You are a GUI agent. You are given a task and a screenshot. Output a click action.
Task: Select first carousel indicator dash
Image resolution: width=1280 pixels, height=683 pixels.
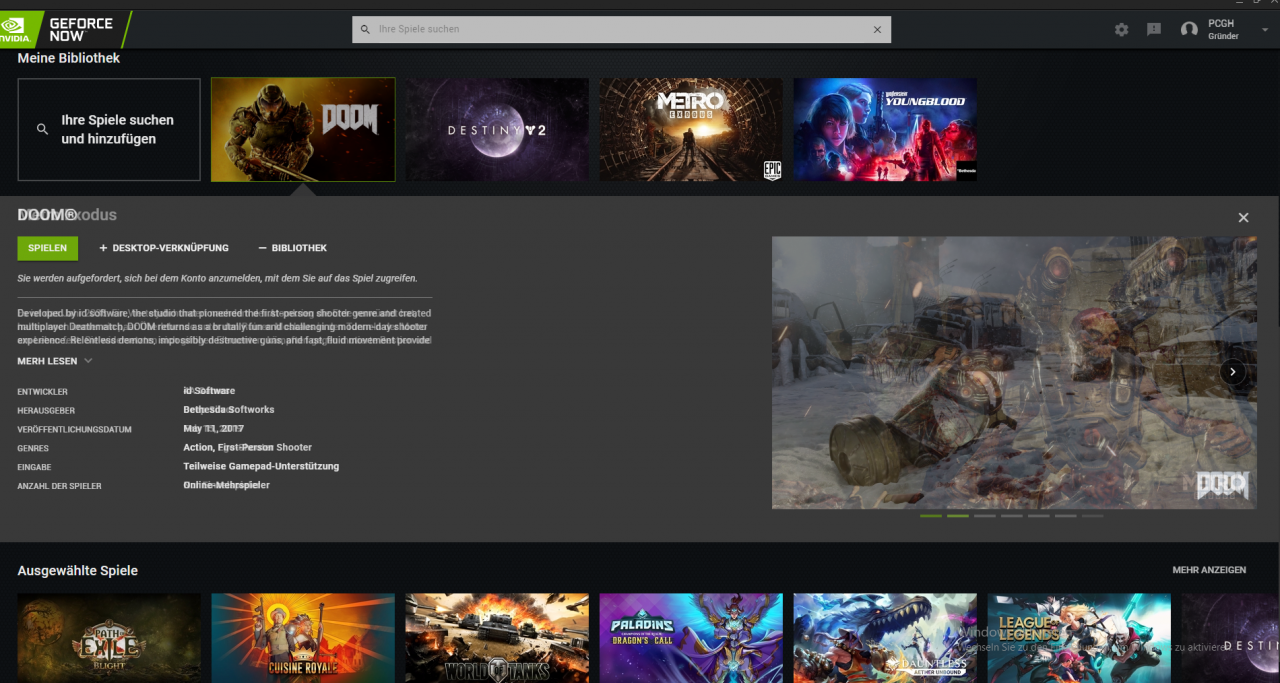[x=931, y=516]
